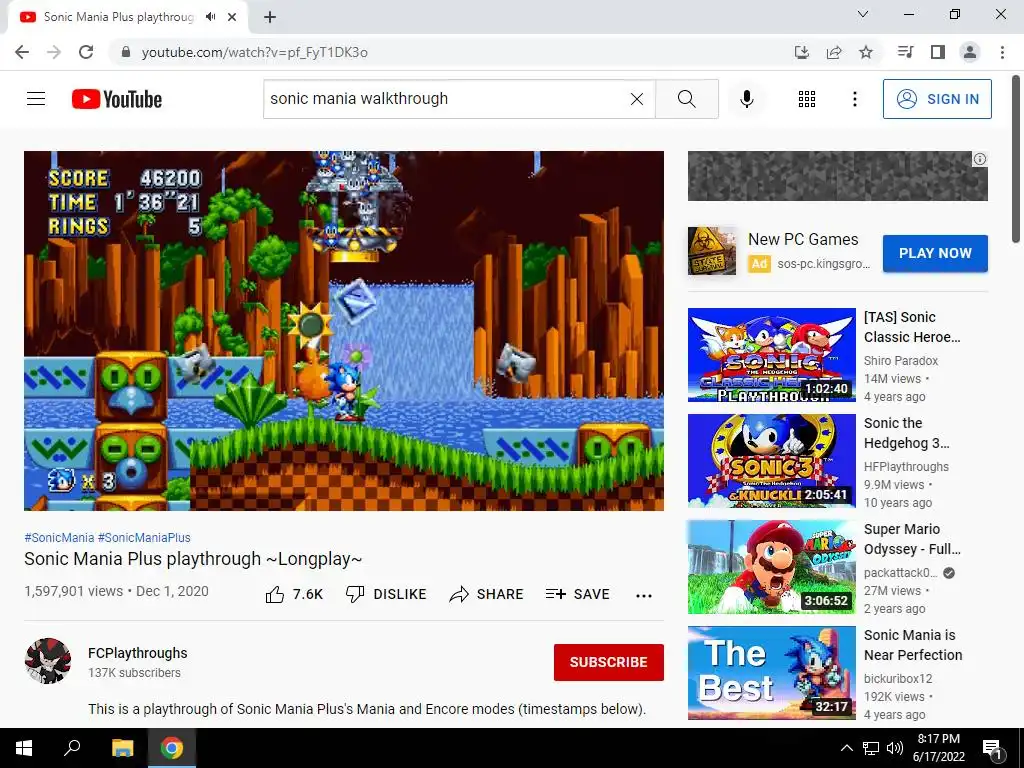1024x768 pixels.
Task: Open the Windows Start menu
Action: coord(24,748)
